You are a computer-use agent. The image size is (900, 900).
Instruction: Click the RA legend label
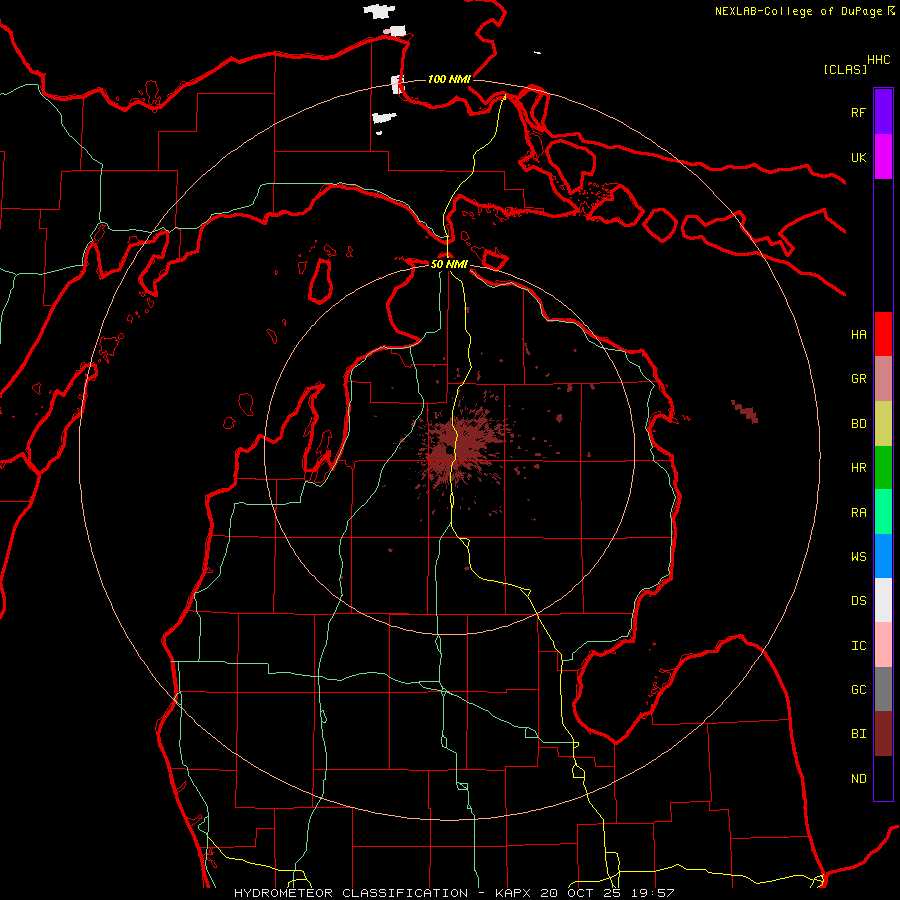(859, 513)
